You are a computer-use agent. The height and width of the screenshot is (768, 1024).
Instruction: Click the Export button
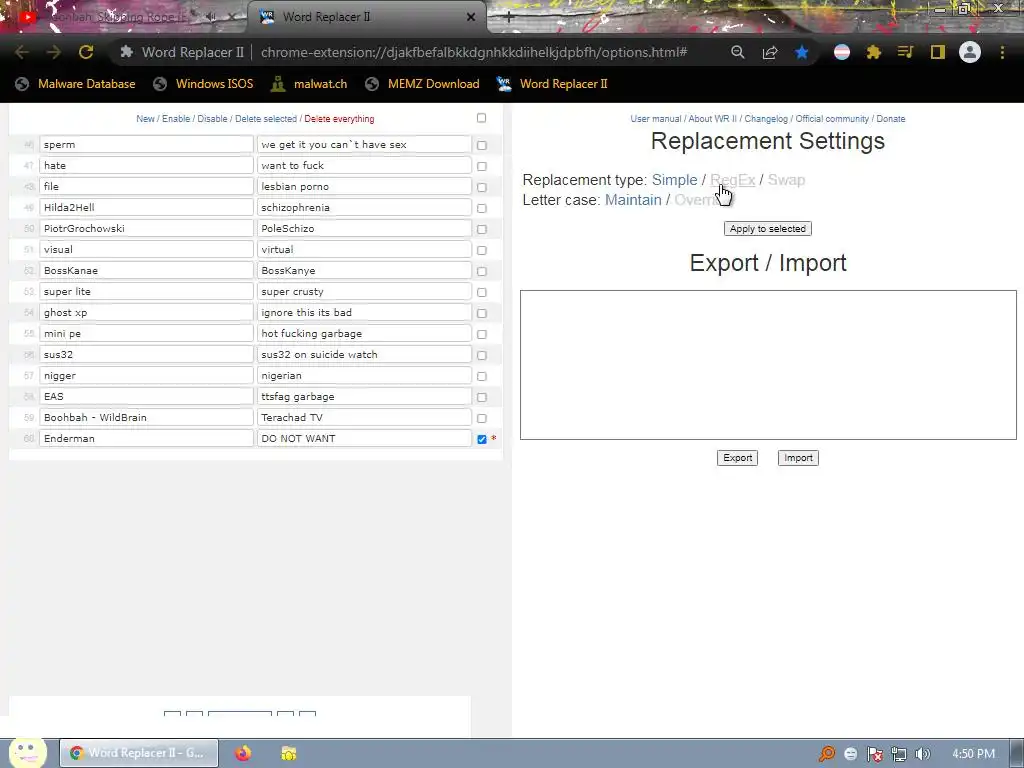(x=737, y=458)
